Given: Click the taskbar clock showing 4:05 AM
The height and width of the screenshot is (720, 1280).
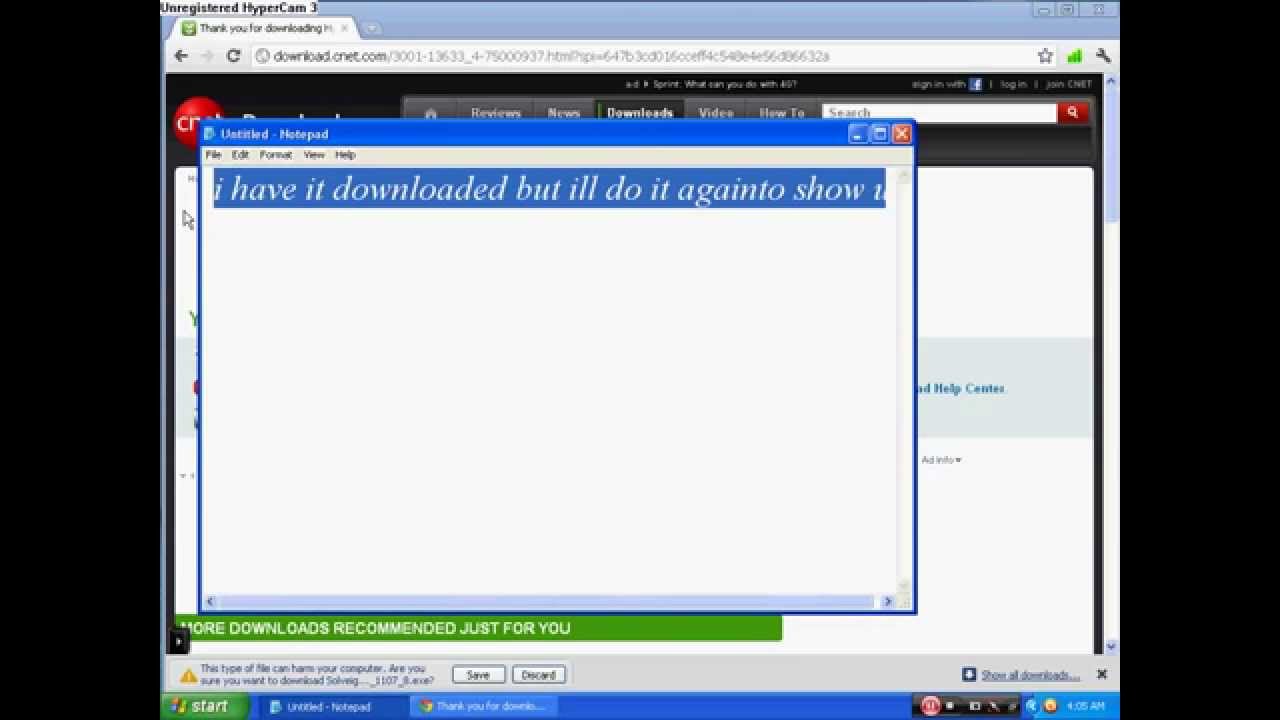Looking at the screenshot, I should (1085, 706).
